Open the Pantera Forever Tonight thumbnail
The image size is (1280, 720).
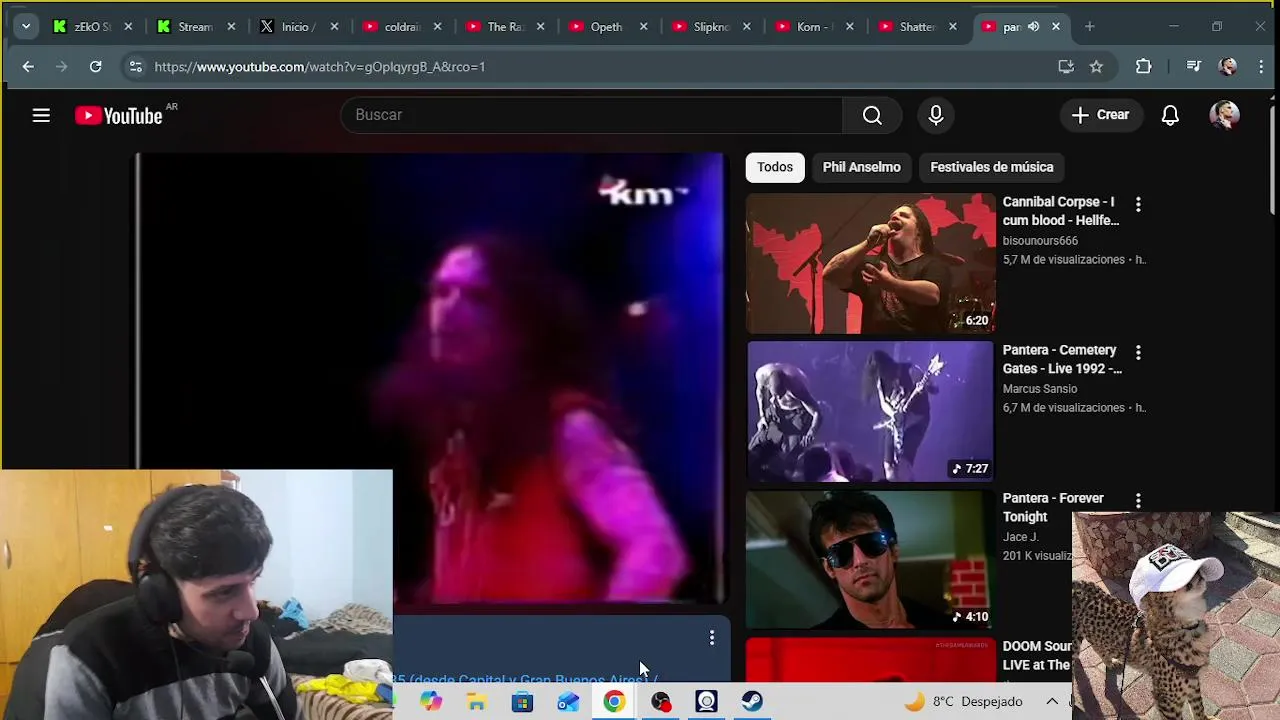click(870, 559)
